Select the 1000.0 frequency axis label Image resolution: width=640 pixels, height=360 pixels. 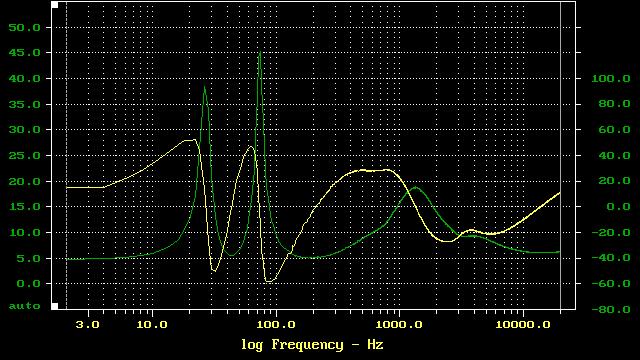pos(399,325)
